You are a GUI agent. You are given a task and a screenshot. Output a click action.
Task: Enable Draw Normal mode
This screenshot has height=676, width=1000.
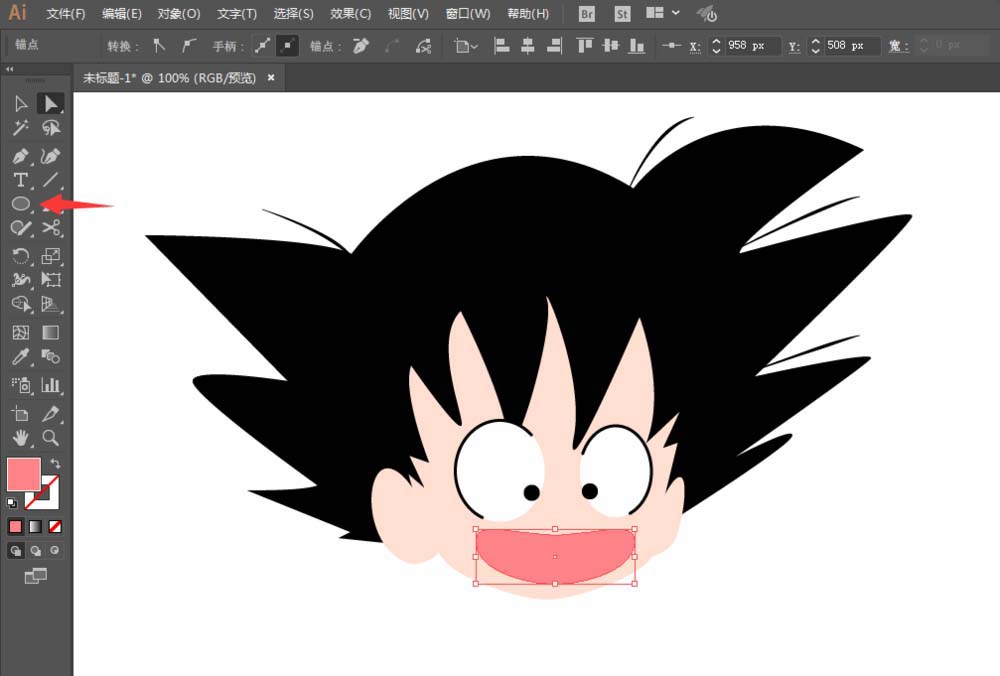(x=15, y=550)
